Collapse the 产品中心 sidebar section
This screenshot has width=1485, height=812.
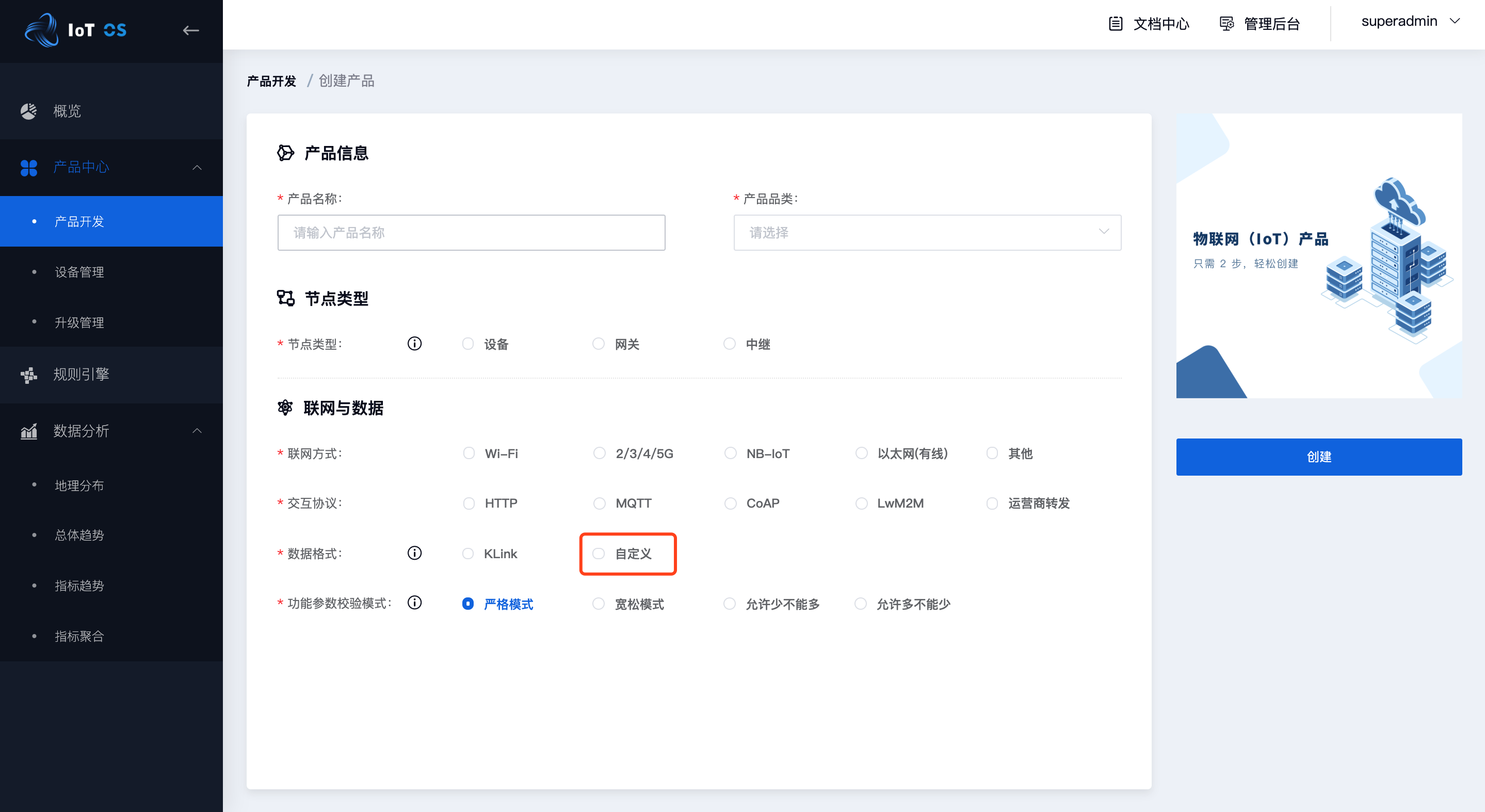(x=197, y=167)
